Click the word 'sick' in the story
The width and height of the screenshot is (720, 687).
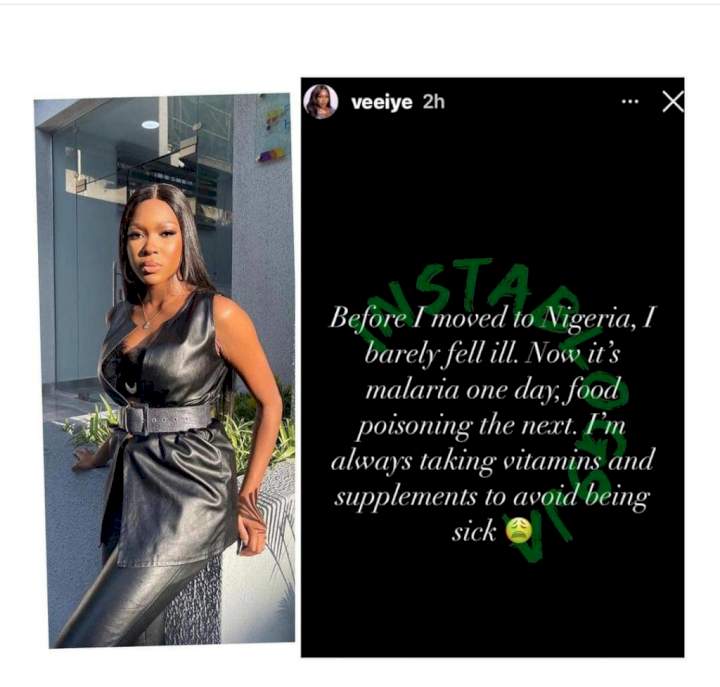(x=474, y=532)
